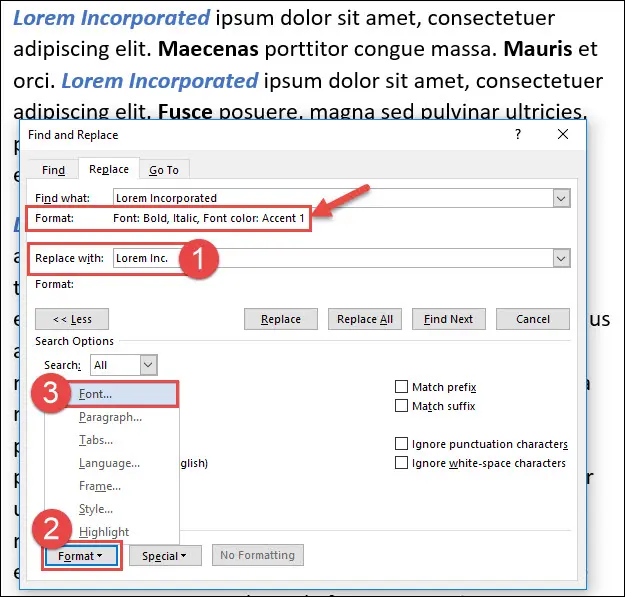The width and height of the screenshot is (625, 597).
Task: Open the Special dropdown button
Action: [x=165, y=556]
